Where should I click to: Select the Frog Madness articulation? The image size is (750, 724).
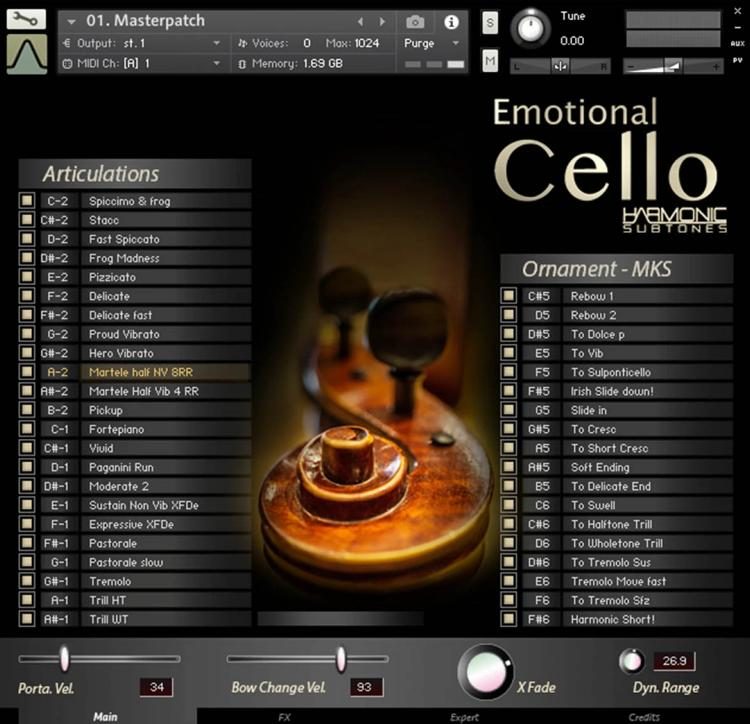pyautogui.click(x=165, y=258)
